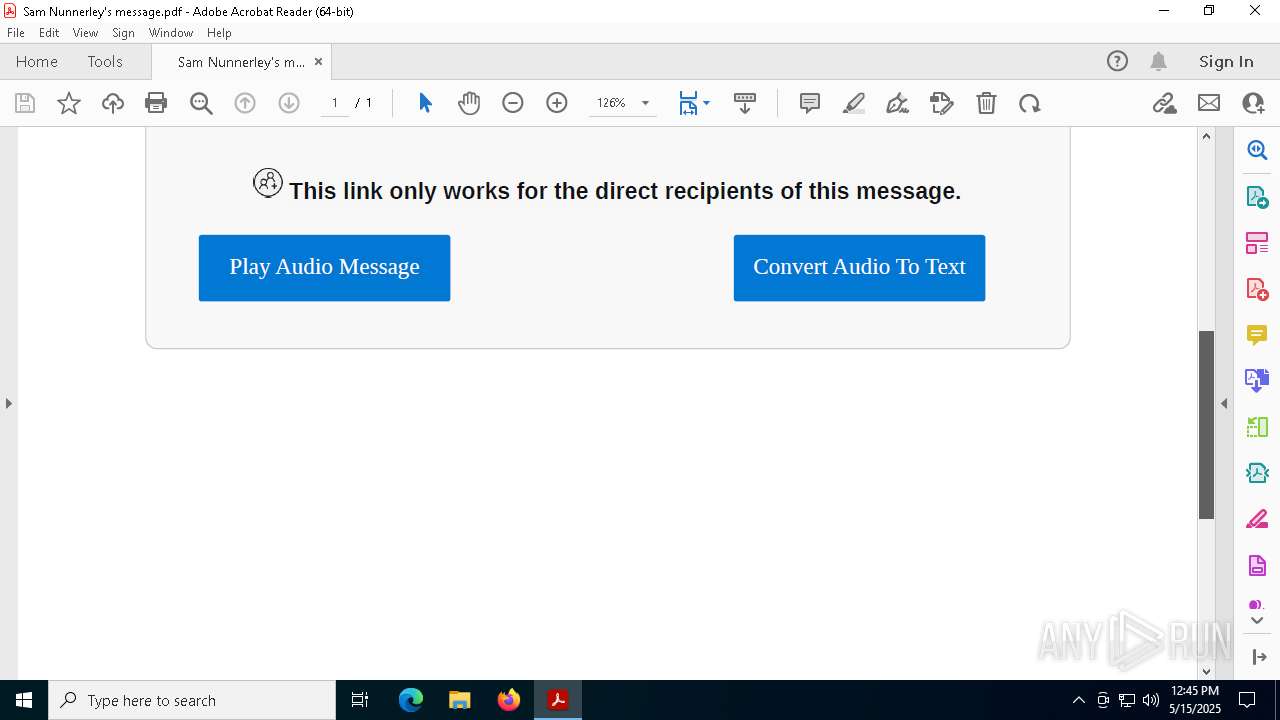Open the Help menu
This screenshot has height=720, width=1280.
[219, 33]
